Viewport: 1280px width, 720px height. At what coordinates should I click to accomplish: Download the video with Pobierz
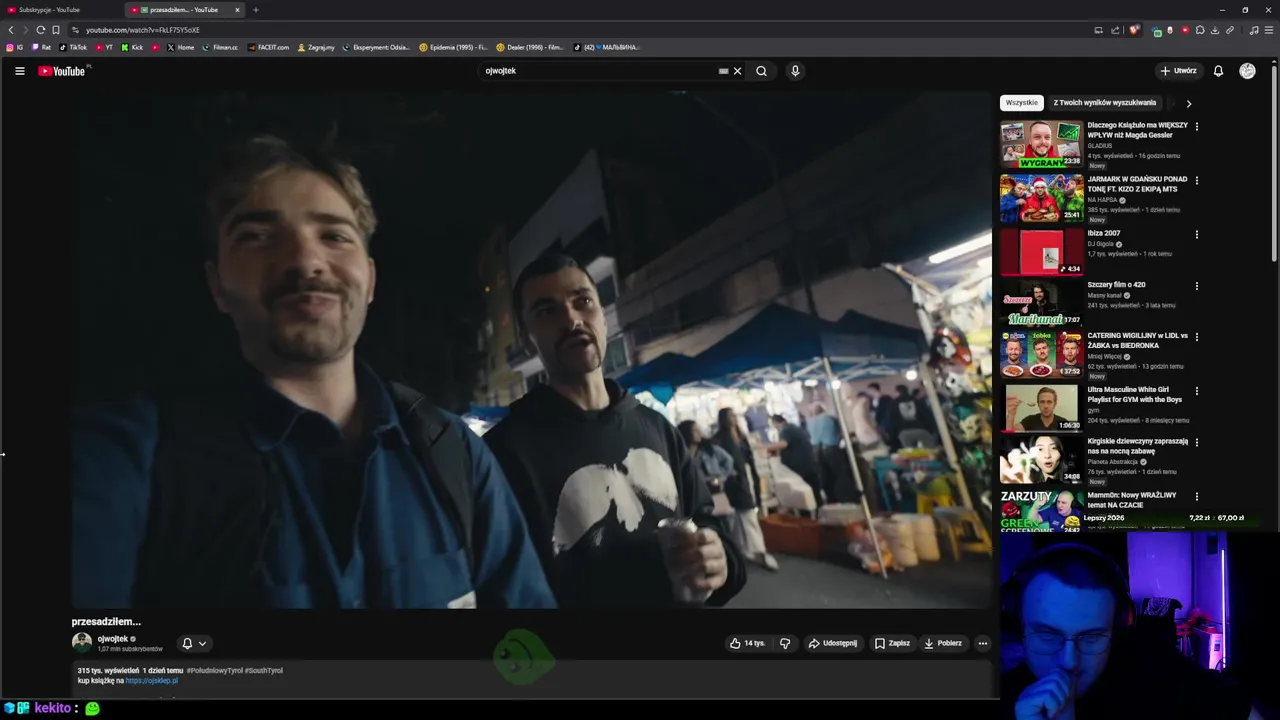[942, 643]
